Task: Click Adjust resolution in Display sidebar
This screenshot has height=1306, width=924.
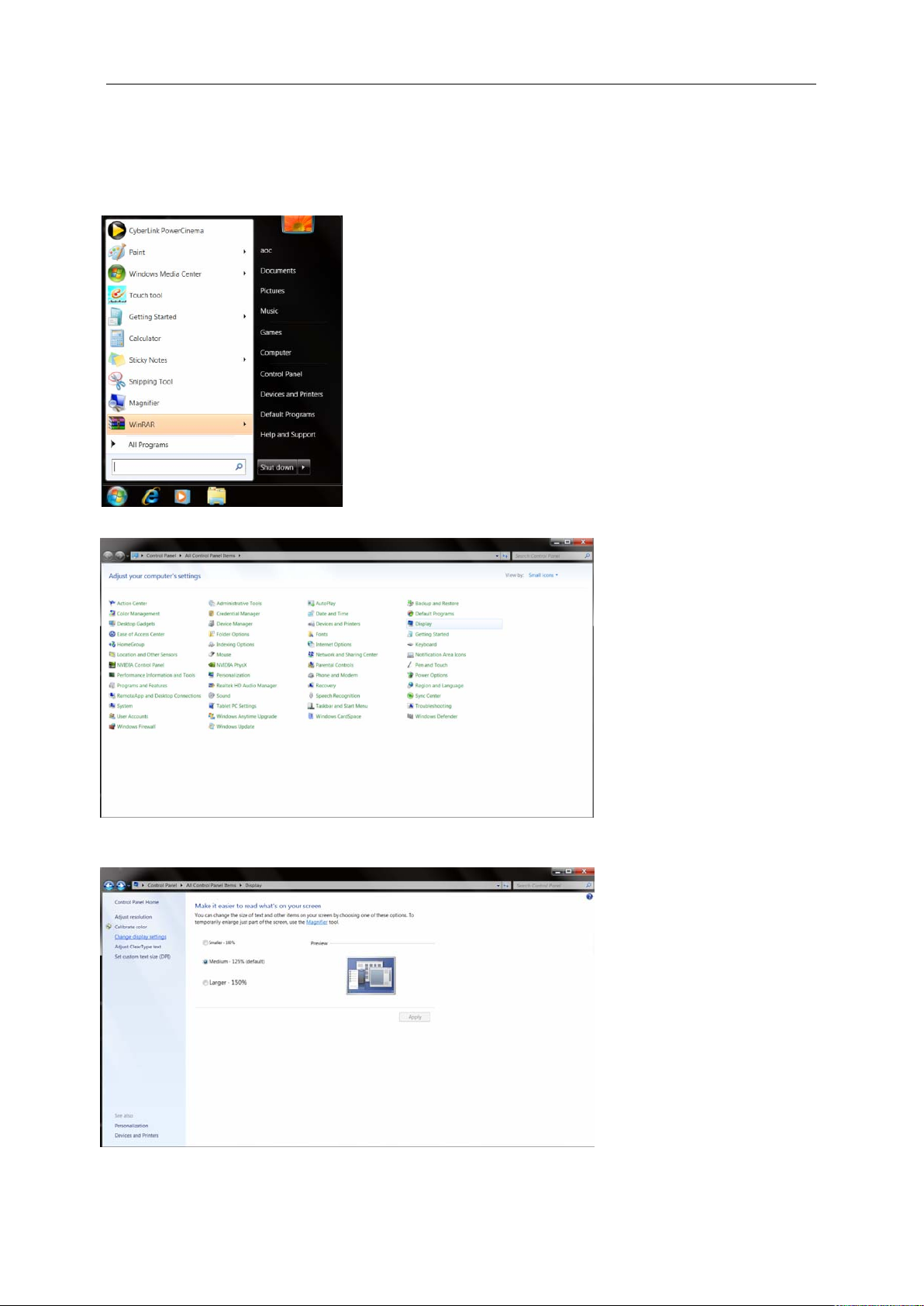Action: (133, 917)
